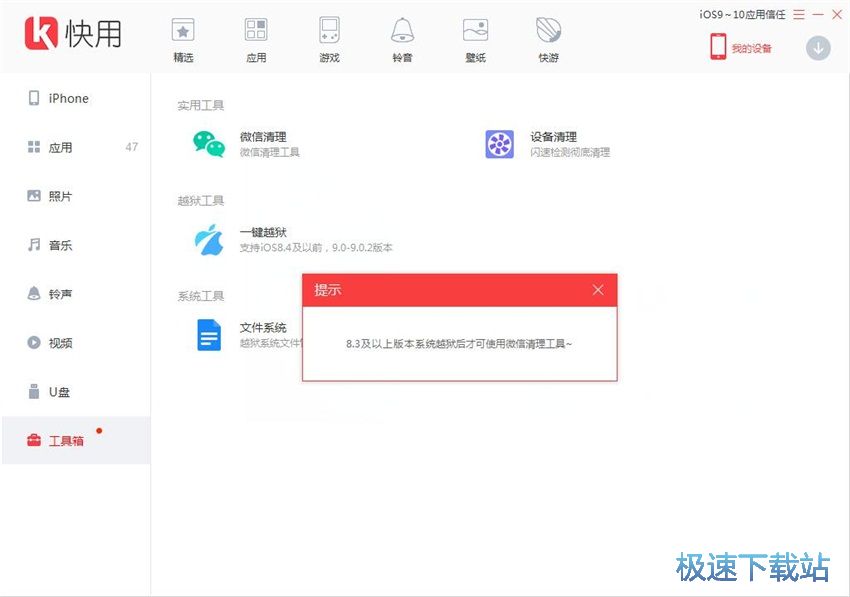Select 视频 label in sidebar
This screenshot has height=597, width=850.
pyautogui.click(x=60, y=343)
